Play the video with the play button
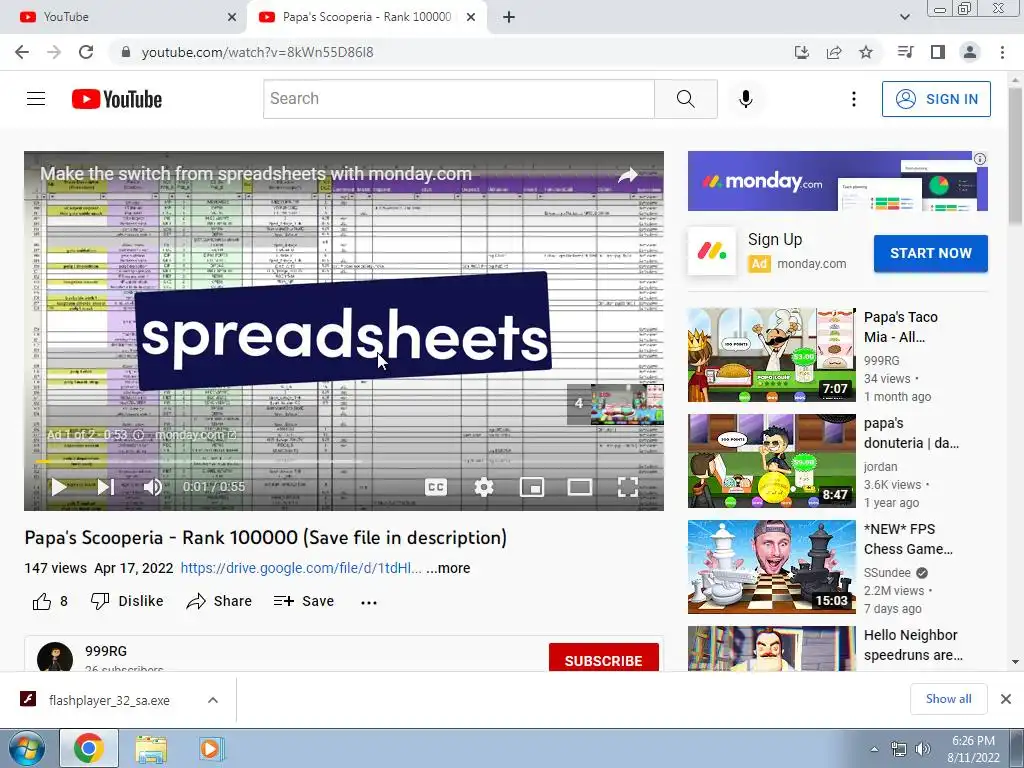Image resolution: width=1024 pixels, height=768 pixels. coord(59,487)
